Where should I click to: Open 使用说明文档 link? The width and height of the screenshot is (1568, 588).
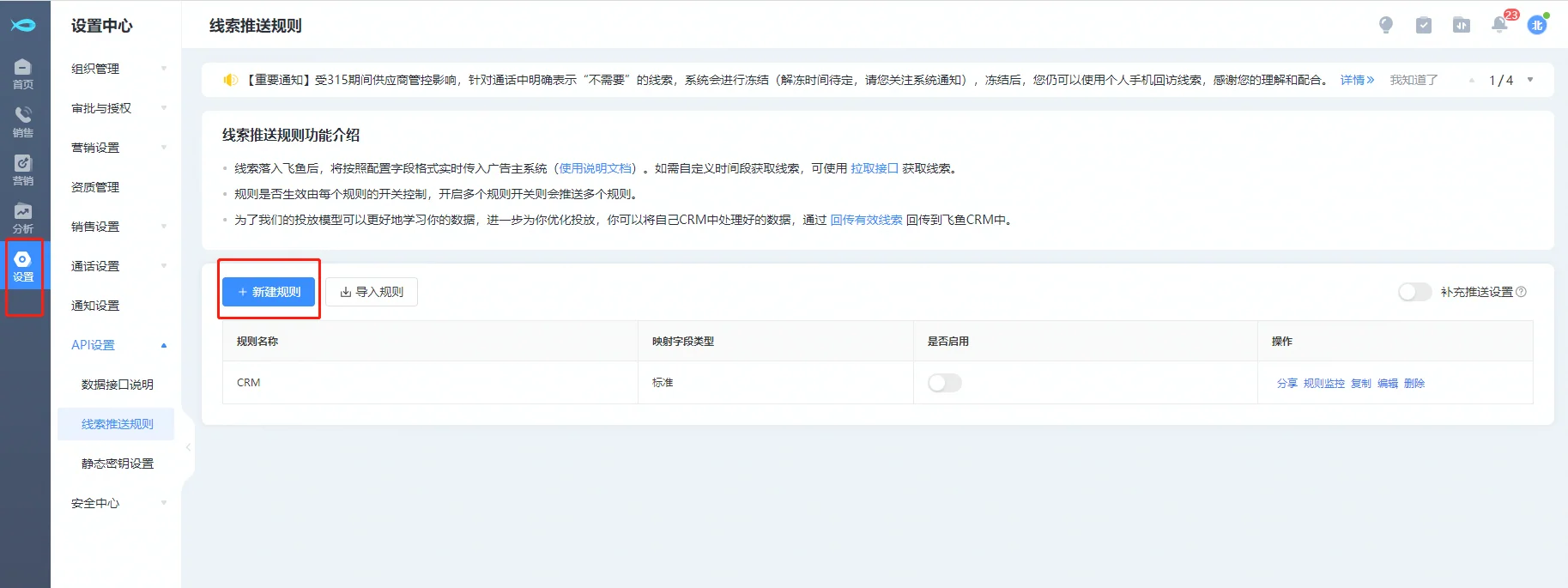596,168
